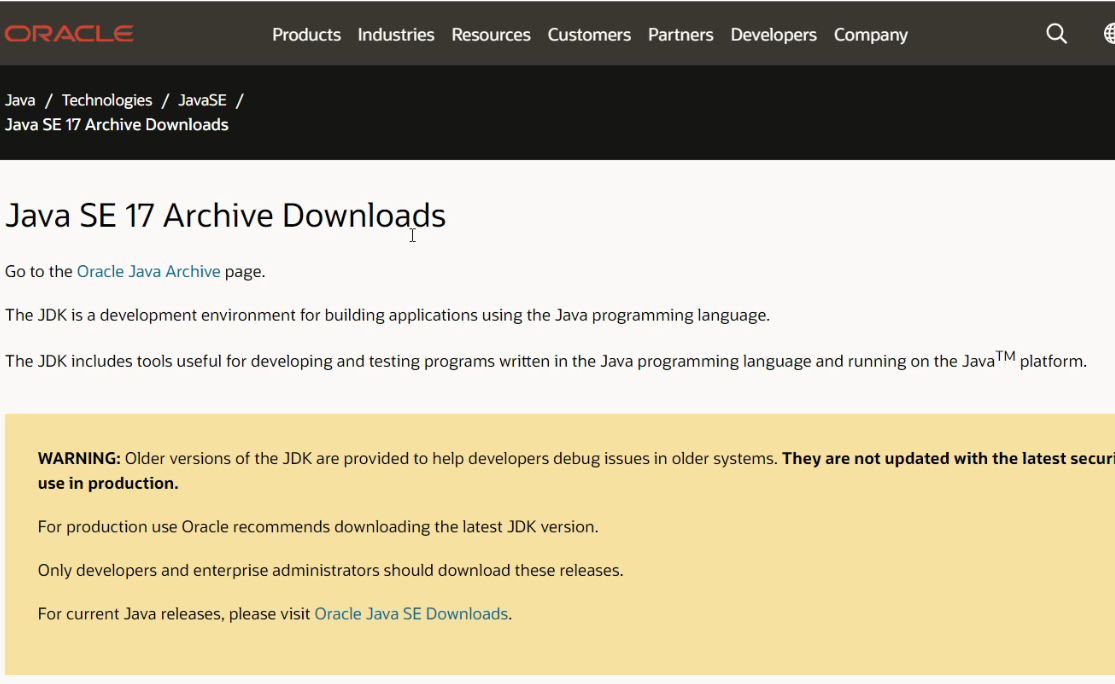1115x684 pixels.
Task: Click the sentence about JDK being a development environment
Action: 387,315
